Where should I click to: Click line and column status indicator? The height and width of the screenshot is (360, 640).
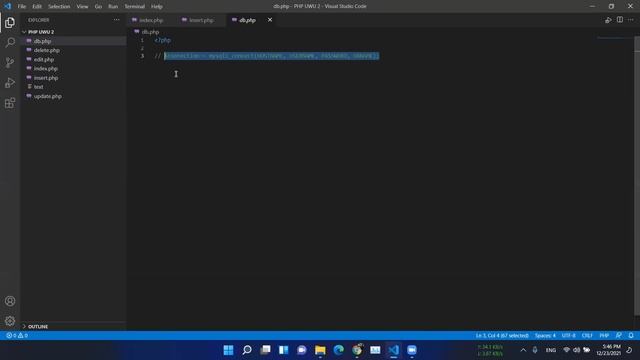click(x=502, y=335)
